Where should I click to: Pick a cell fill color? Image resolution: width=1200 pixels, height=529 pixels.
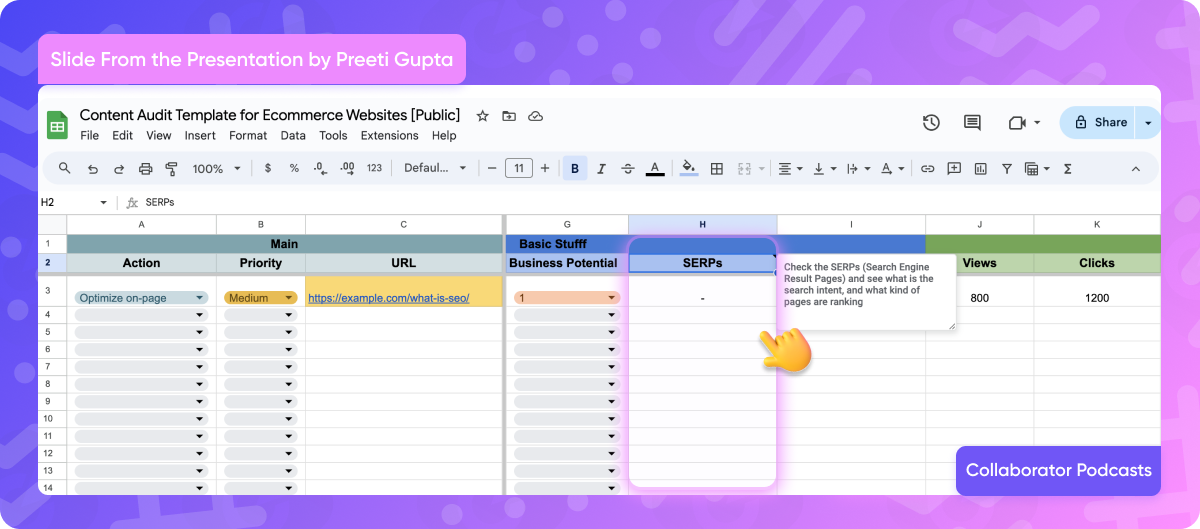point(688,169)
